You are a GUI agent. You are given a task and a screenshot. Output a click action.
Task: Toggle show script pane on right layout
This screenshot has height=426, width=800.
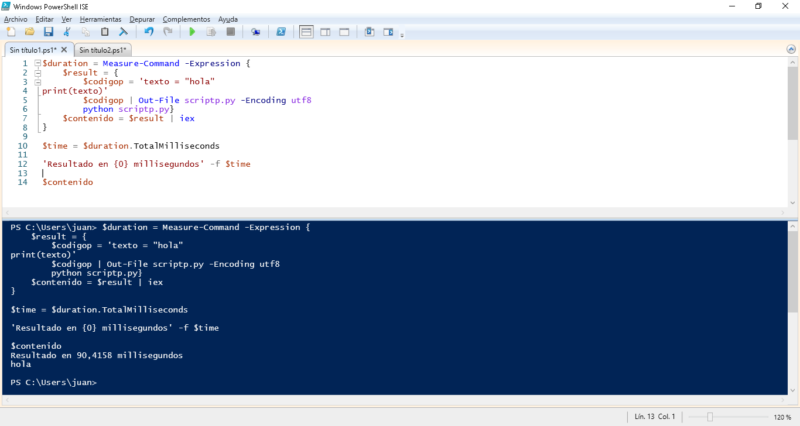coord(324,32)
